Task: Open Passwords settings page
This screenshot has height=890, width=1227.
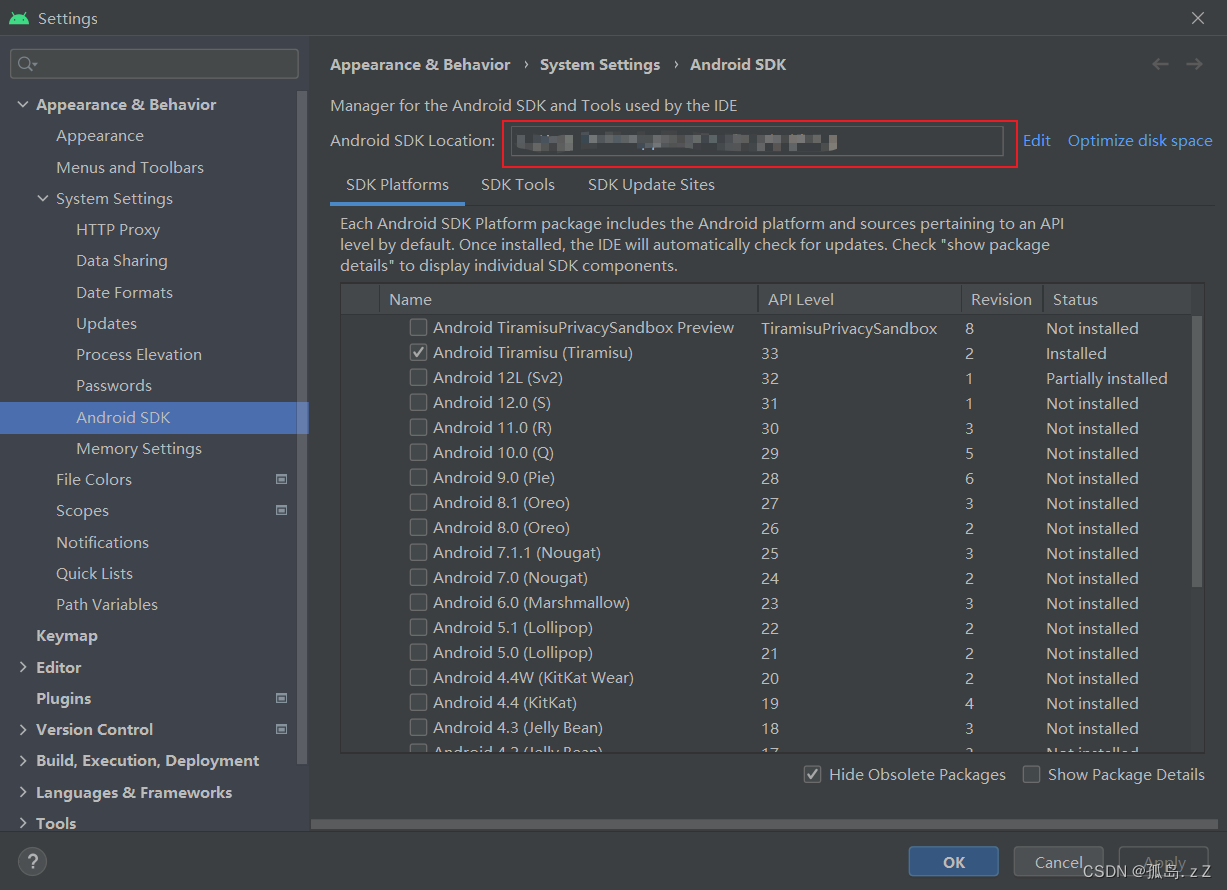Action: pyautogui.click(x=114, y=386)
